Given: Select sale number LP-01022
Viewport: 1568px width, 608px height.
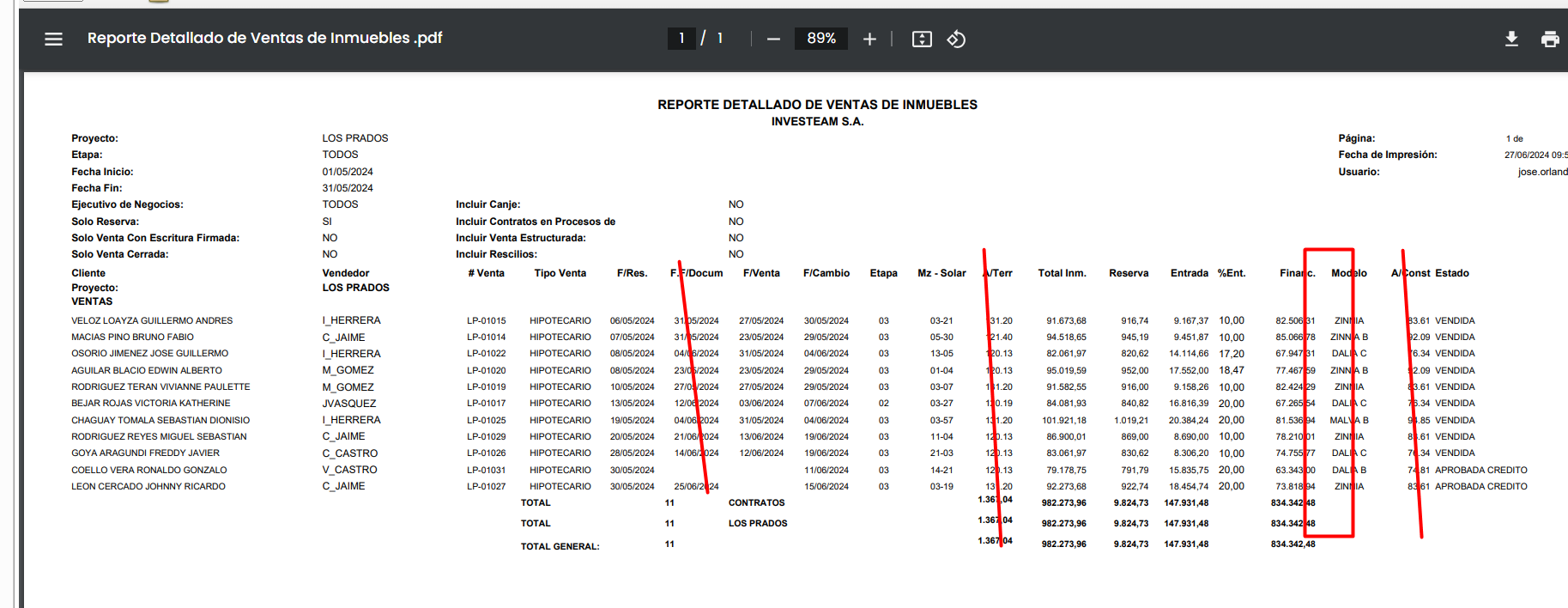Looking at the screenshot, I should pos(486,354).
